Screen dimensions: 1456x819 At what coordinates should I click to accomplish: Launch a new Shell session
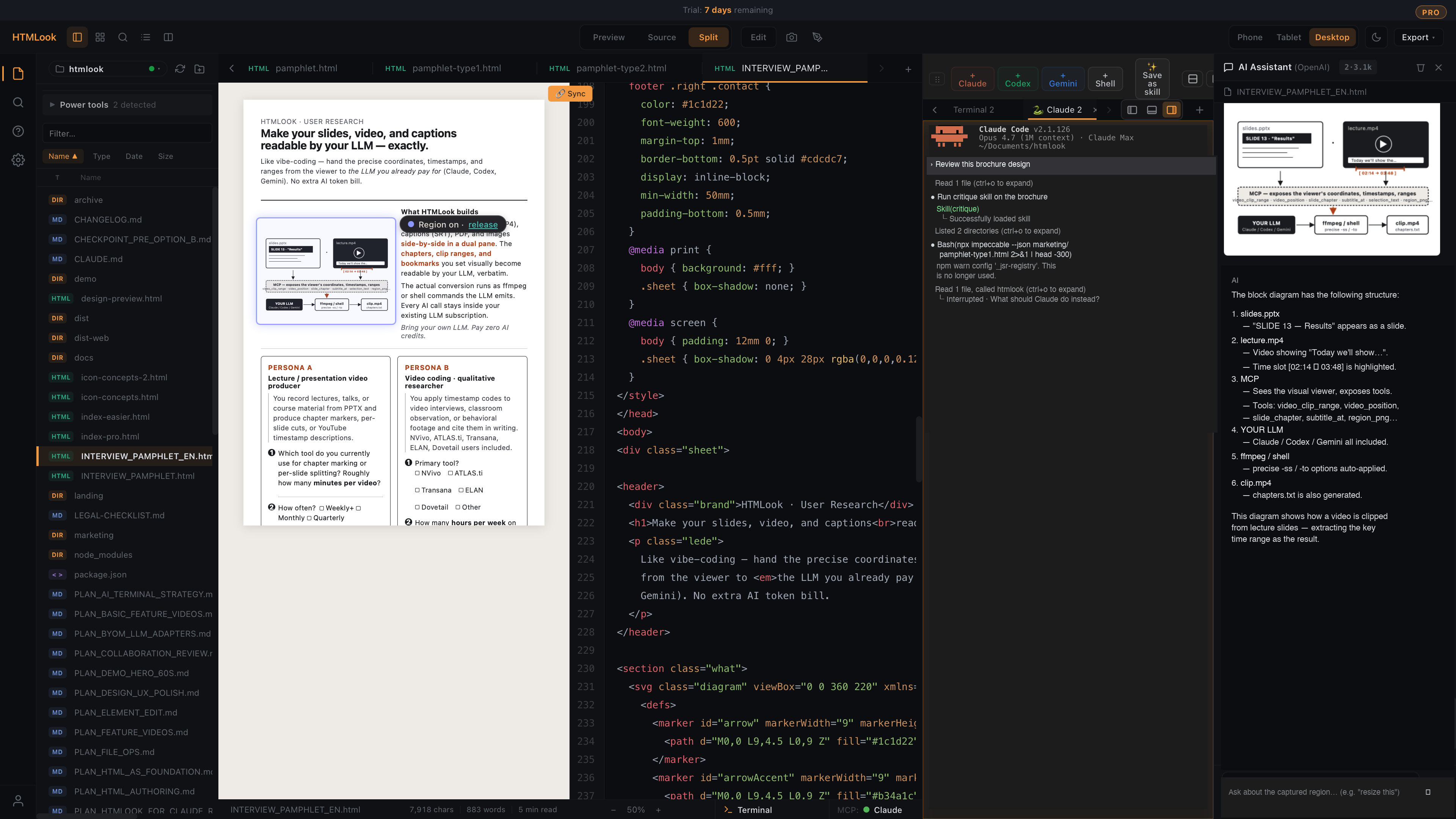[1105, 79]
